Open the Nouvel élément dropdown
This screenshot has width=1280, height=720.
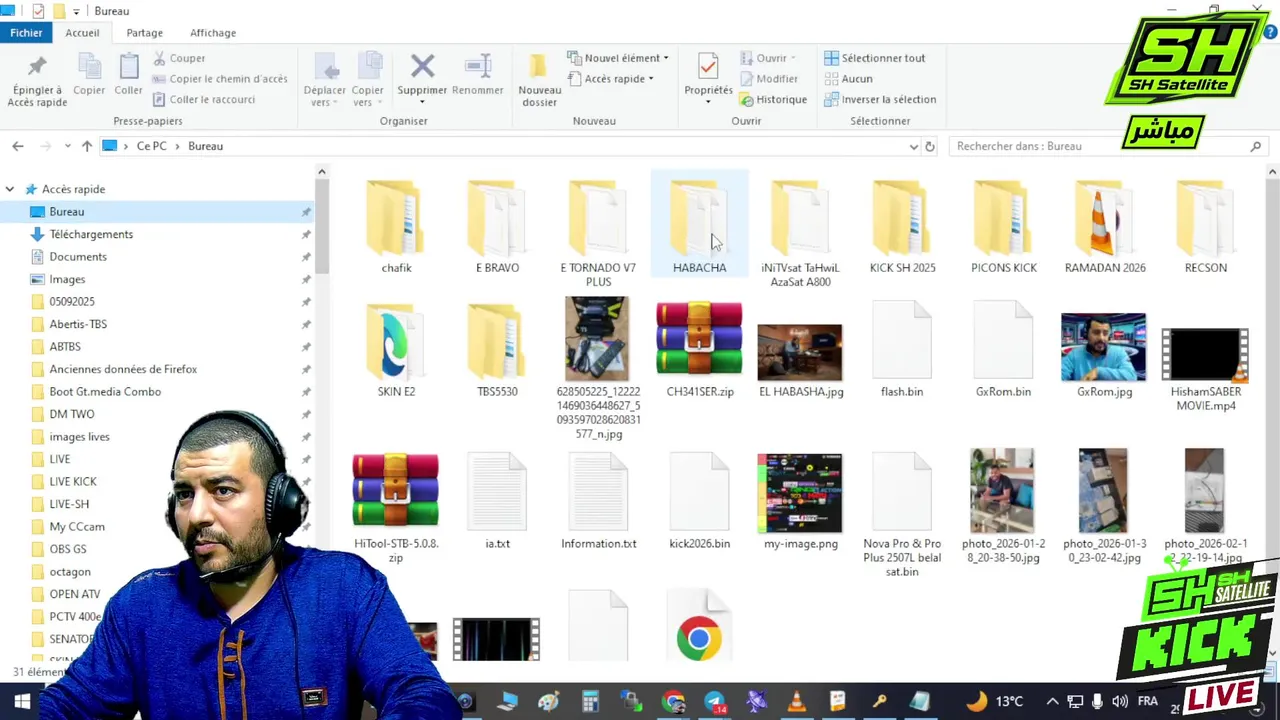click(x=618, y=58)
